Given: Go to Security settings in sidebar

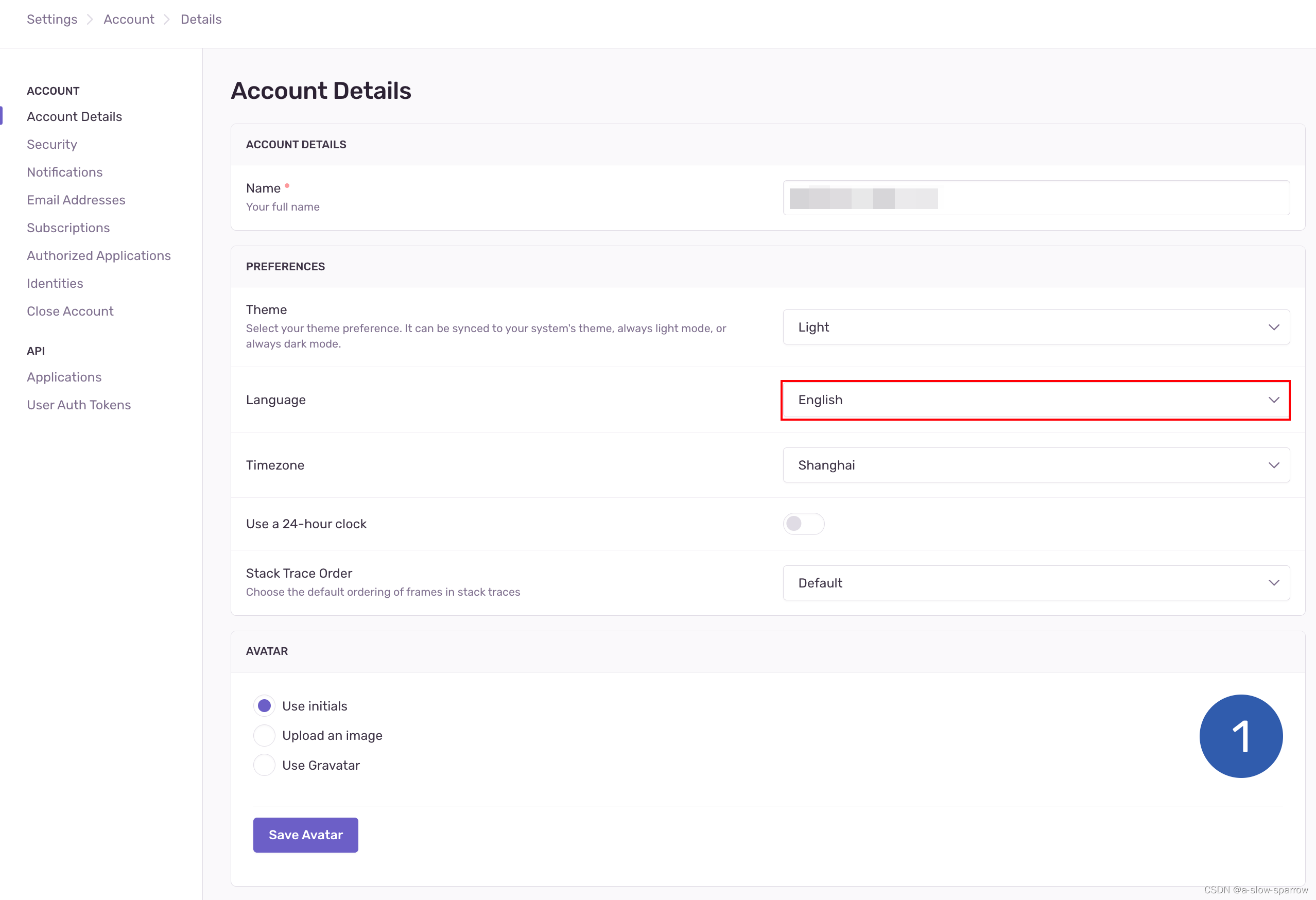Looking at the screenshot, I should coord(52,145).
